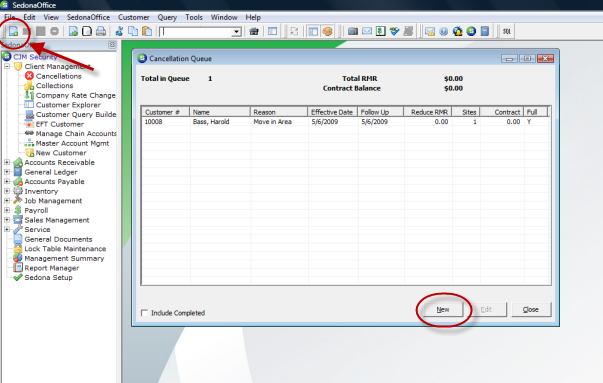Click the Edit button in the Cancellation Queue

pyautogui.click(x=486, y=310)
